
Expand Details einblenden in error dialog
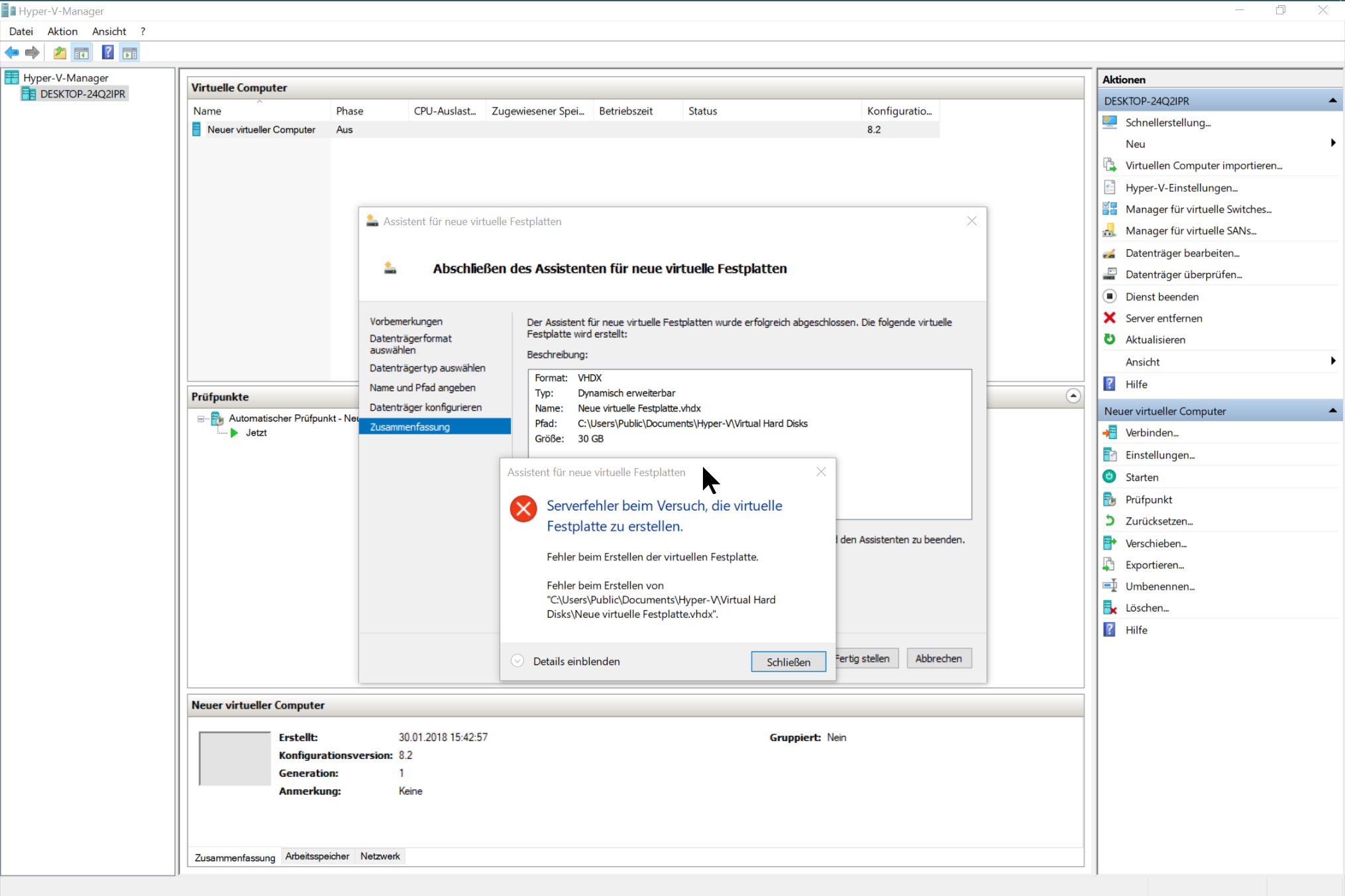pyautogui.click(x=517, y=661)
